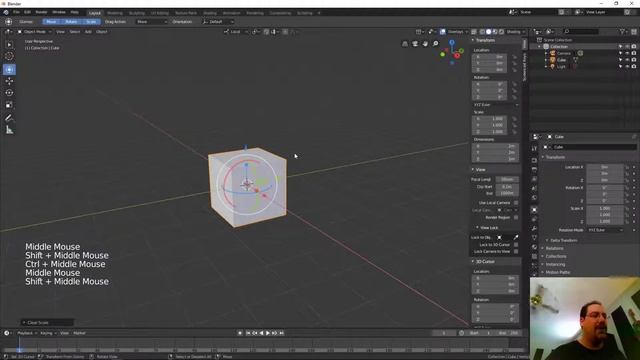Select the Annotate pencil tool
640x360 pixels.
click(x=9, y=118)
